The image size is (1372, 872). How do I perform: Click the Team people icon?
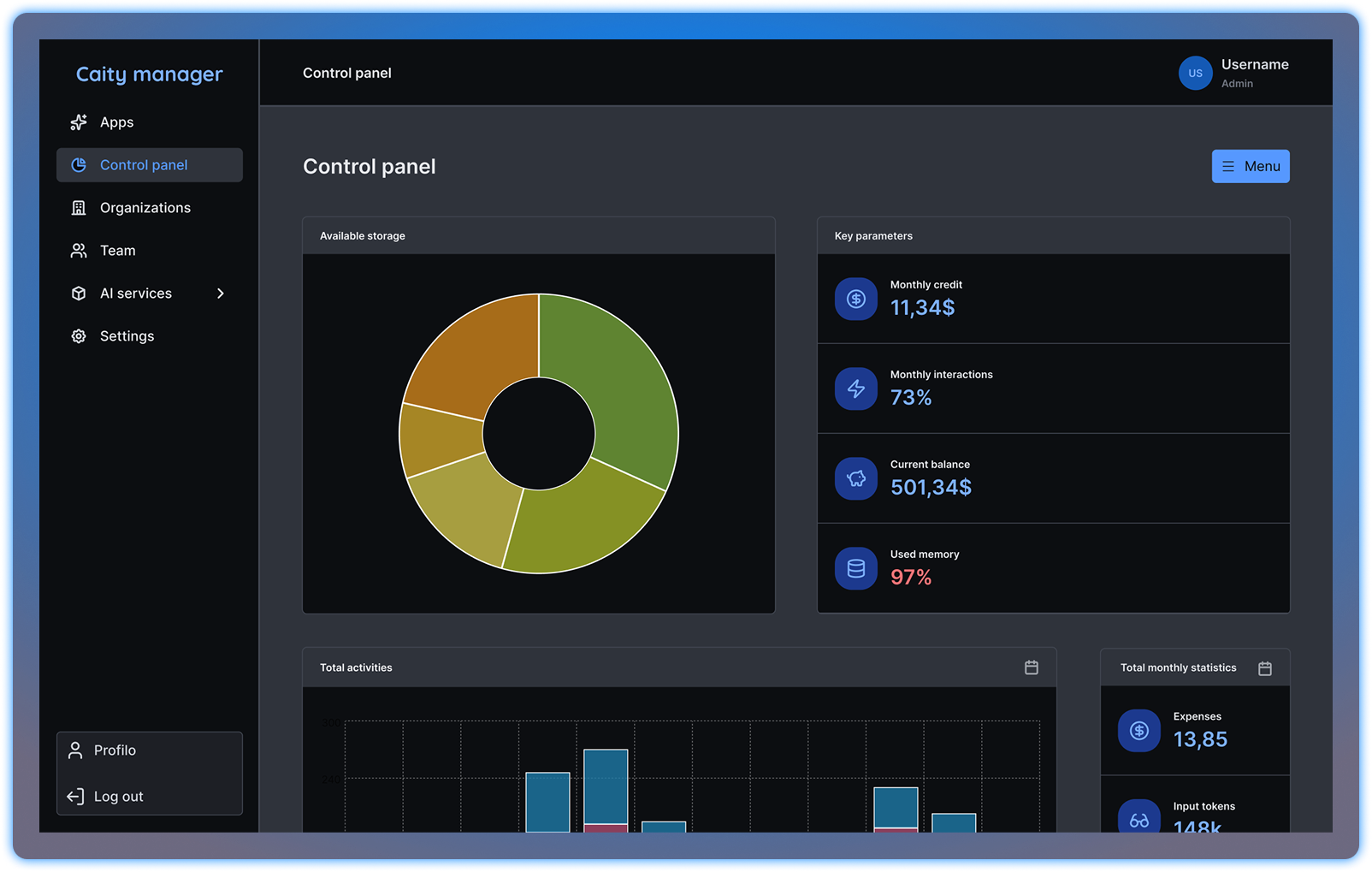pos(79,251)
